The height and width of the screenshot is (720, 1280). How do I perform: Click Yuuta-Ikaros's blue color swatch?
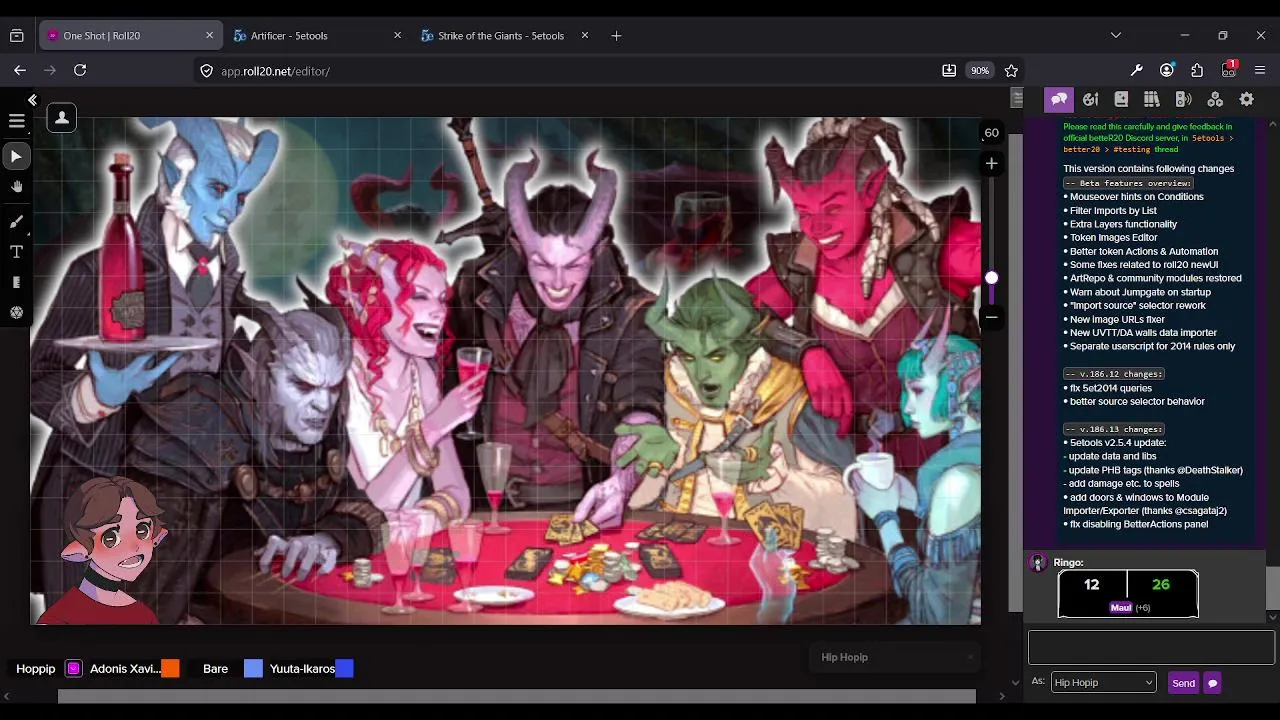tap(344, 669)
